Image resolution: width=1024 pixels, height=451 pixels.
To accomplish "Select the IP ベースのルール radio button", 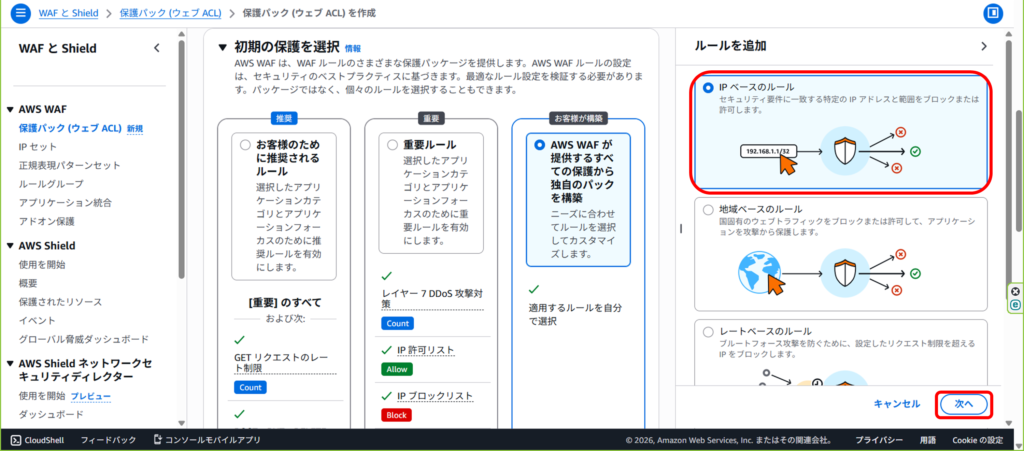I will click(x=708, y=88).
